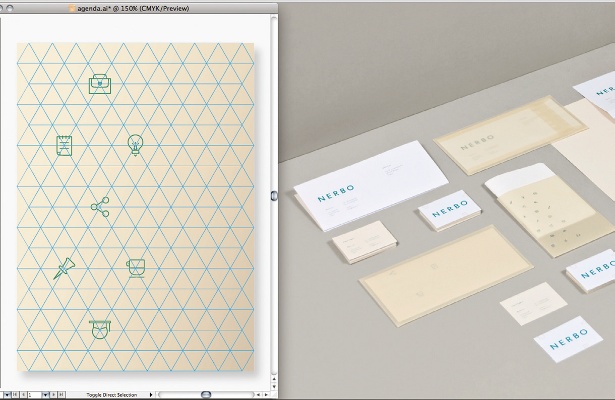
Task: Select the notepad icon on the artboard
Action: click(64, 145)
